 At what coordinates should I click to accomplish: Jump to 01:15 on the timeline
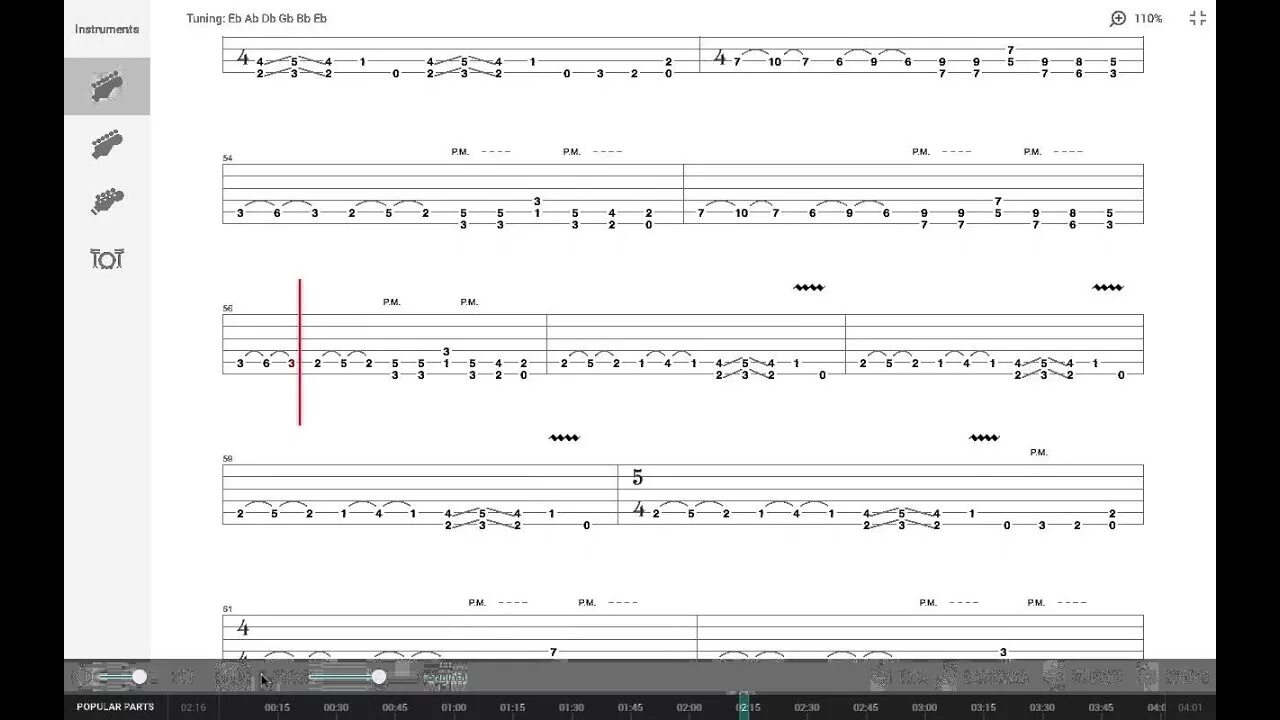pyautogui.click(x=512, y=708)
